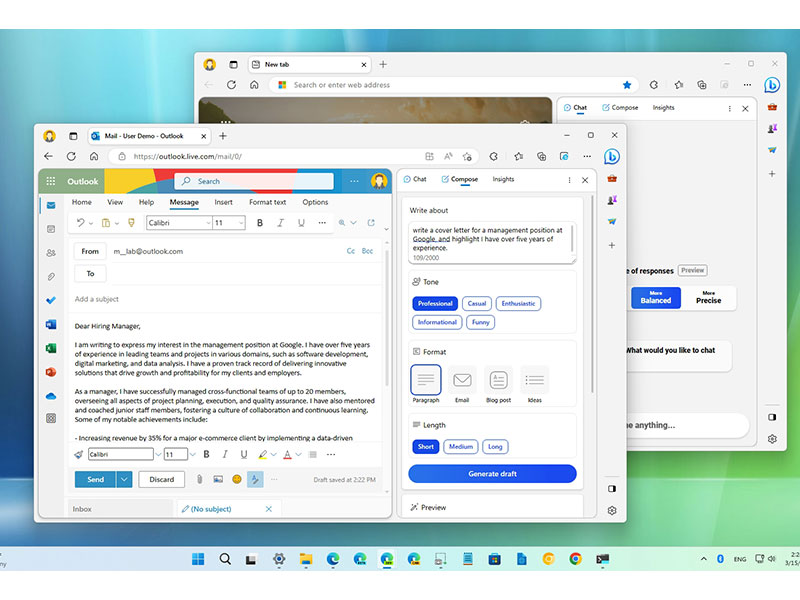Screen dimensions: 800x600
Task: Open Compose tab in back window
Action: (x=620, y=108)
